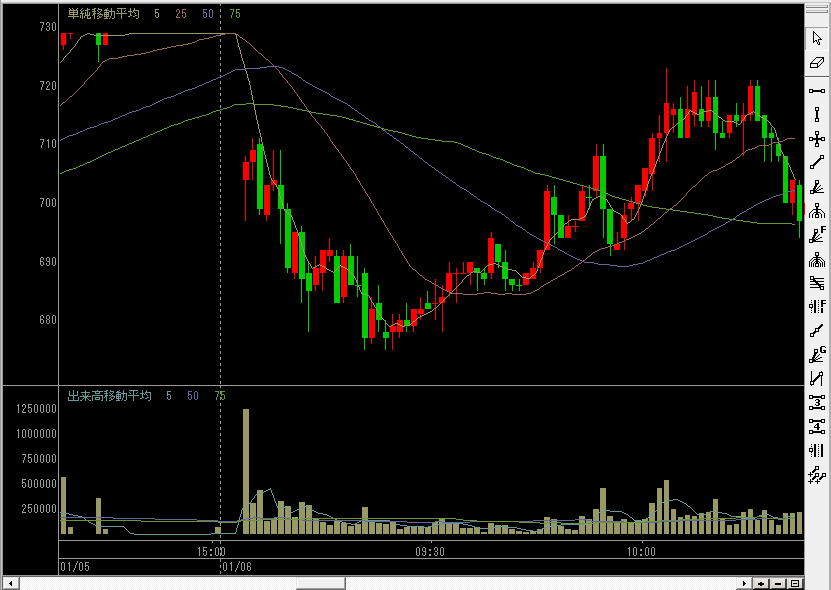The height and width of the screenshot is (590, 831).
Task: Click the 1000000 volume axis label
Action: pyautogui.click(x=36, y=434)
